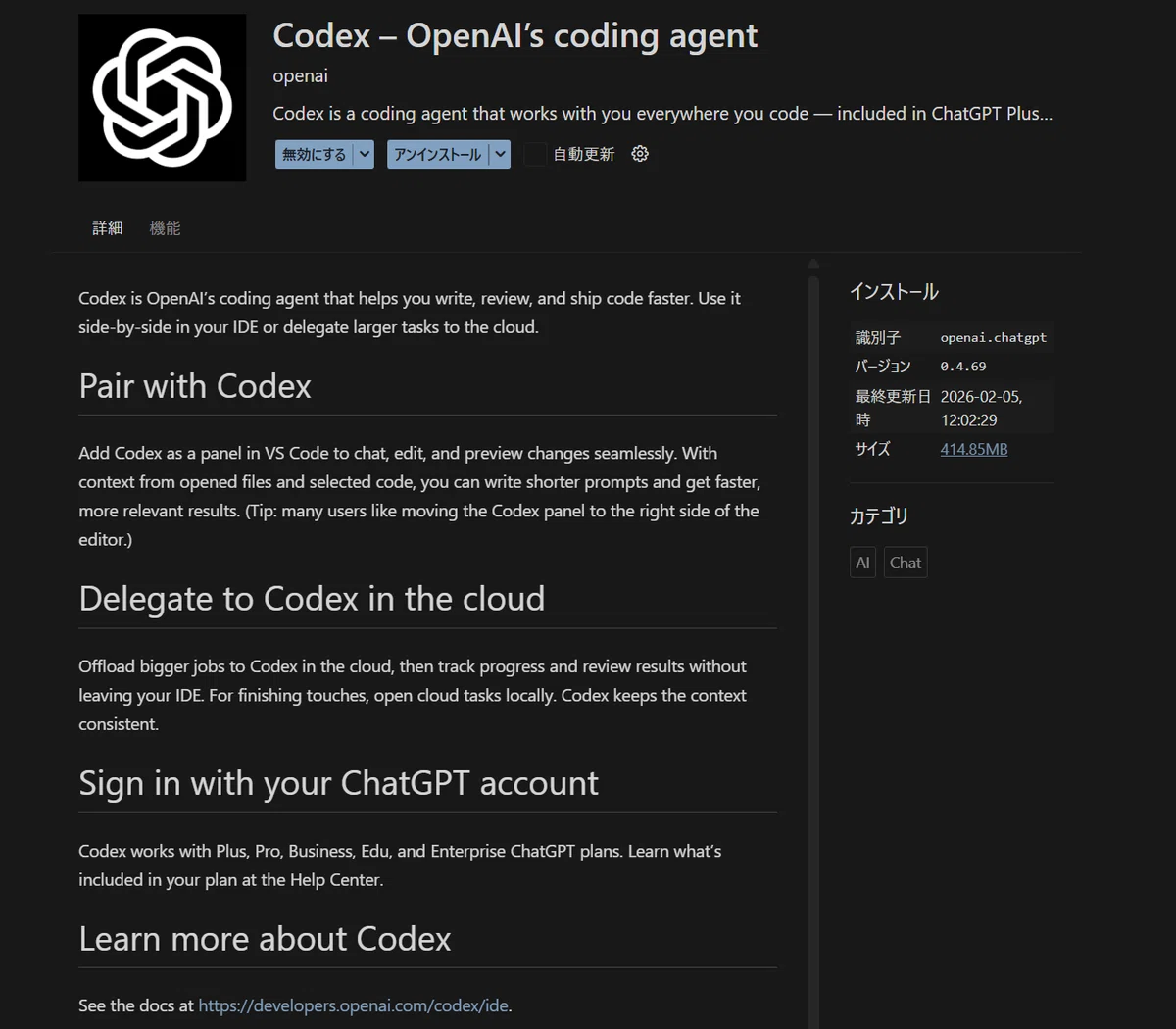Image resolution: width=1176 pixels, height=1029 pixels.
Task: Click the OpenAI Codex extension logo
Action: pyautogui.click(x=163, y=97)
